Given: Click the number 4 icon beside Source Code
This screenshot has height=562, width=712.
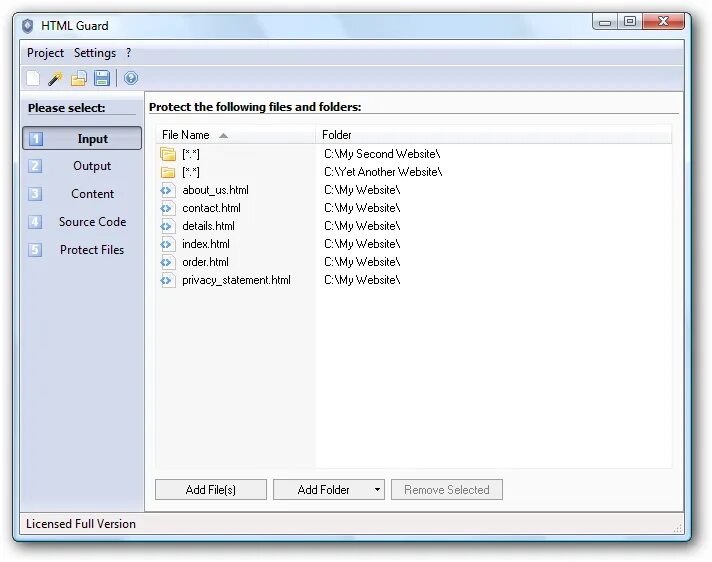Looking at the screenshot, I should pos(35,222).
